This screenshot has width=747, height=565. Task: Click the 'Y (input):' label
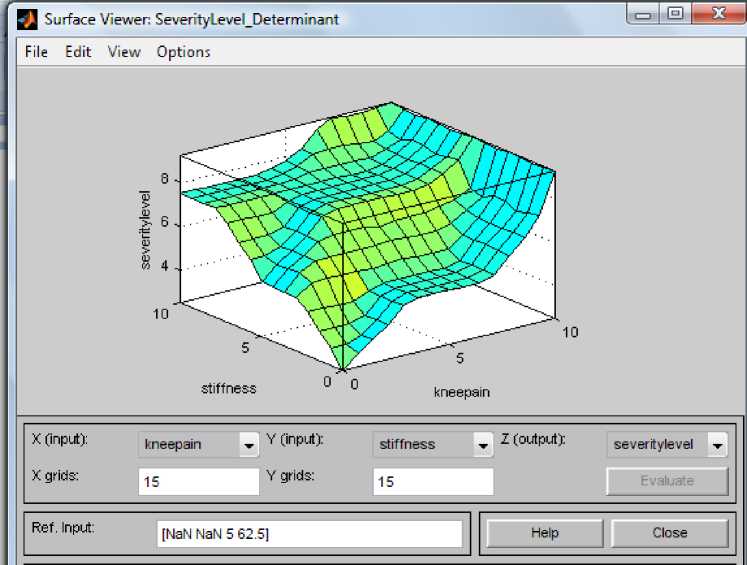pos(294,439)
